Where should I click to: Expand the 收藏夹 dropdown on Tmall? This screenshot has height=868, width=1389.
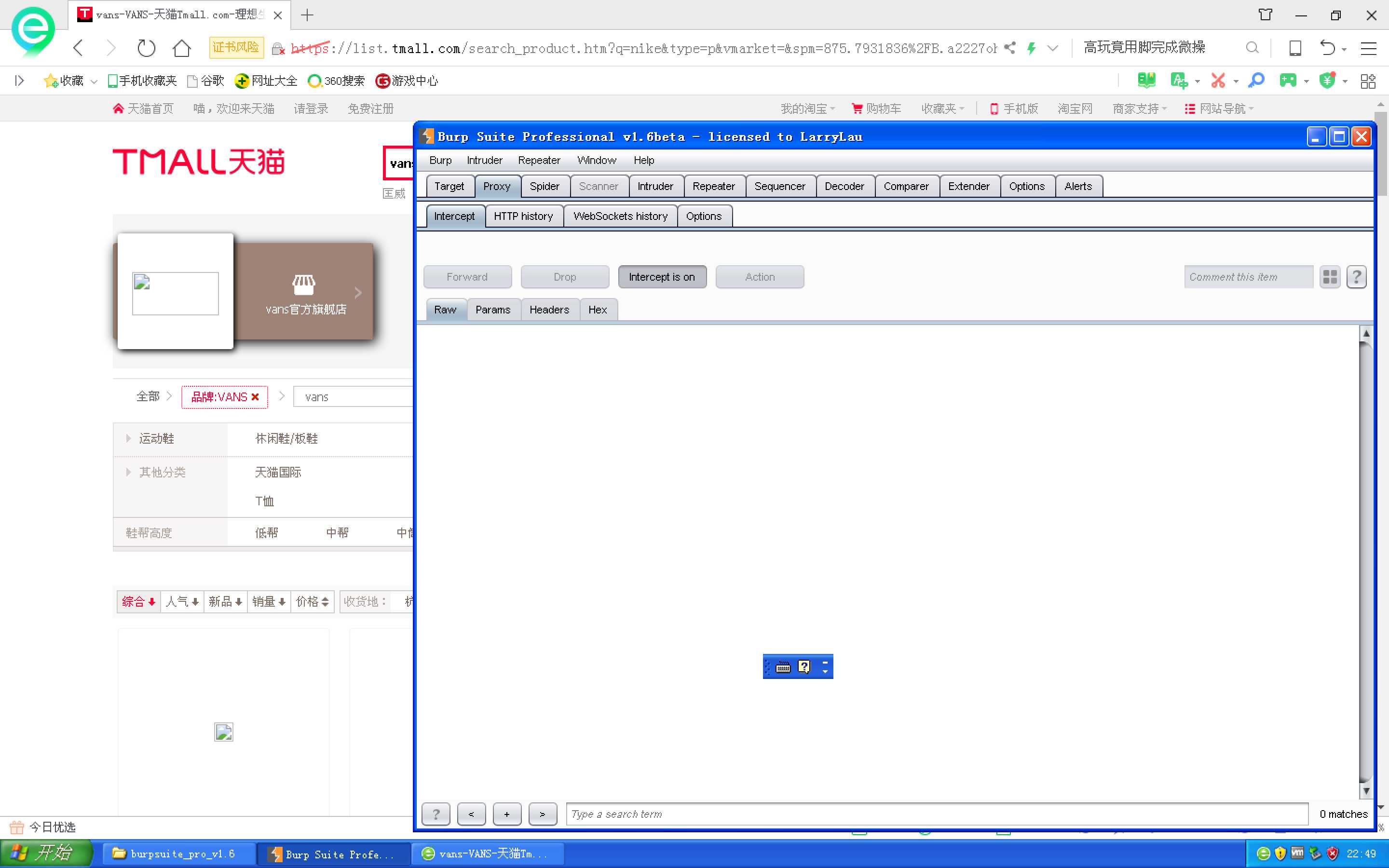942,108
